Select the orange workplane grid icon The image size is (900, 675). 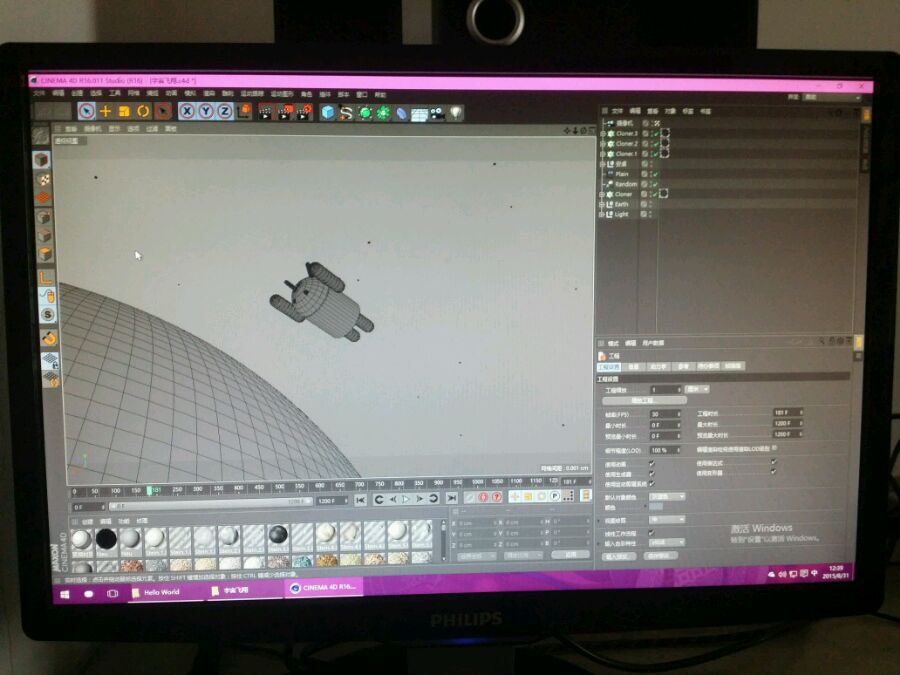[x=44, y=198]
